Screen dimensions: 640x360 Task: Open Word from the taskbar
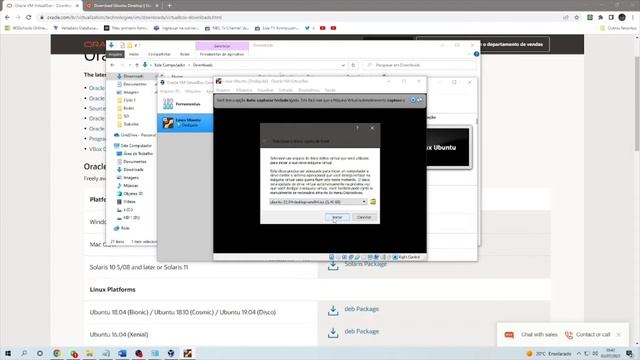[122, 353]
